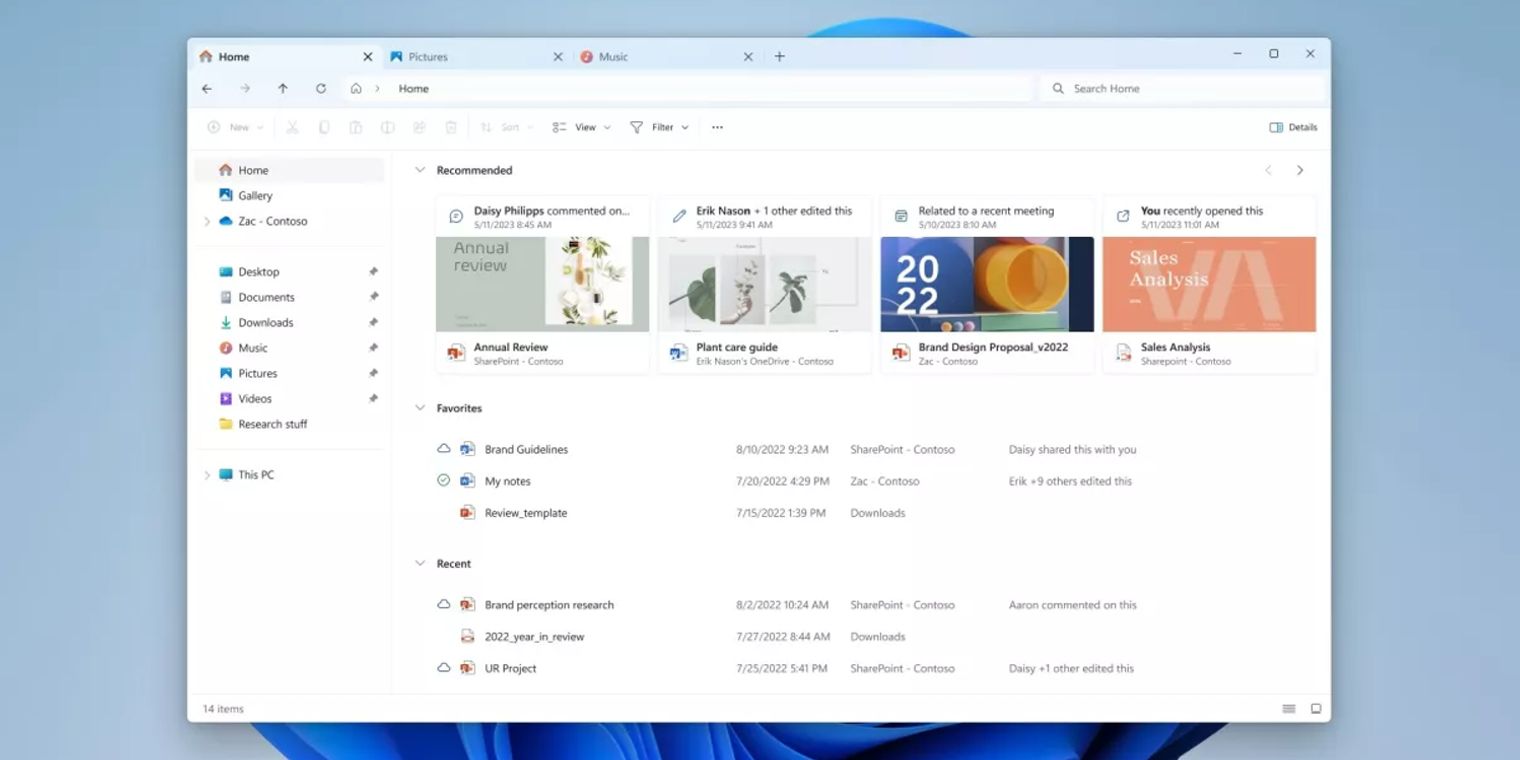Open Annual Review recommended card
The width and height of the screenshot is (1520, 760).
[543, 285]
